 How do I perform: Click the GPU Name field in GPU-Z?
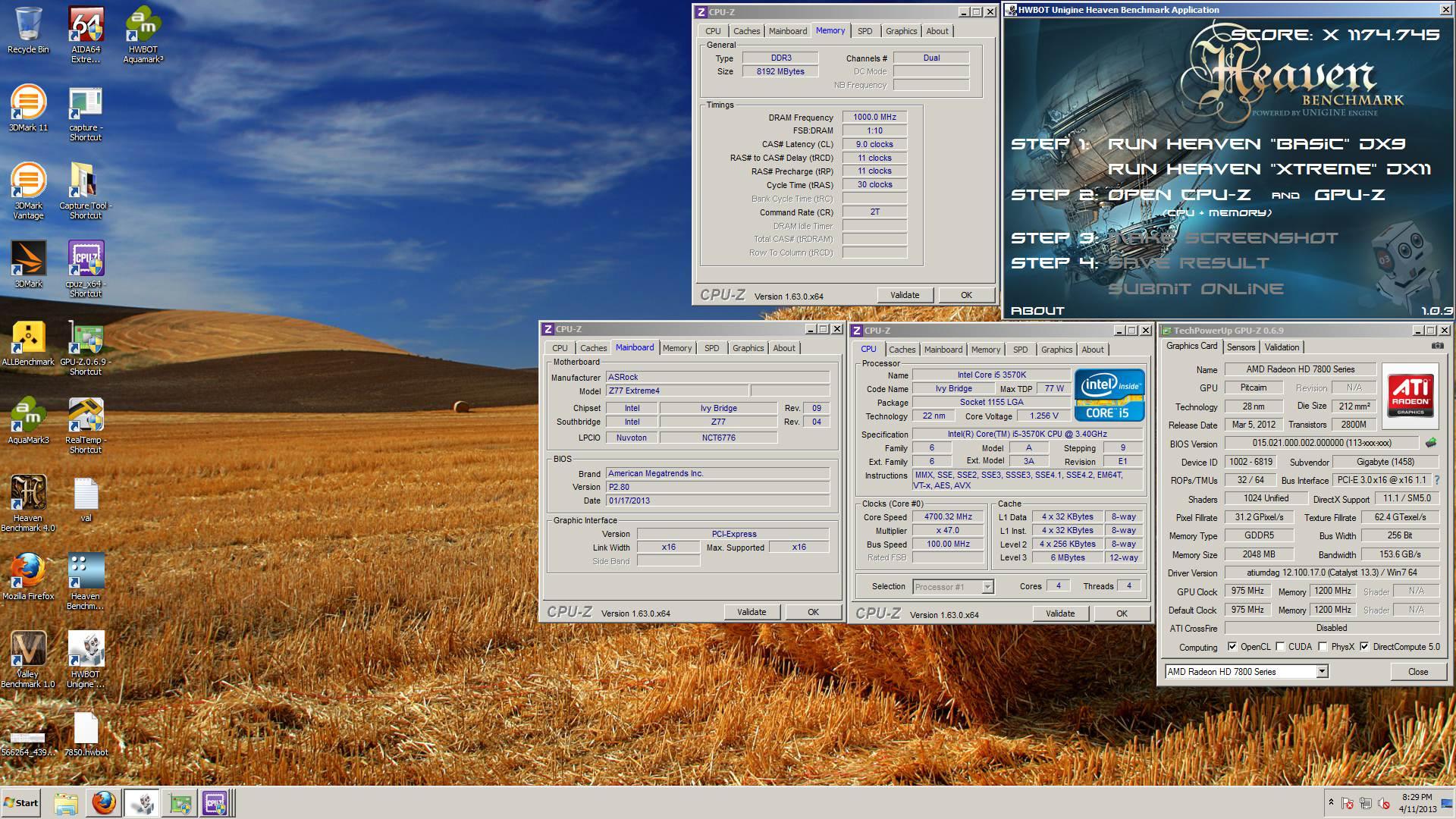coord(1300,369)
